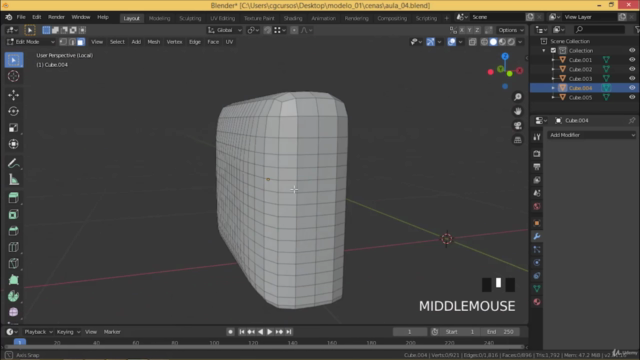640x360 pixels.
Task: Select the Annotate tool
Action: [13, 163]
